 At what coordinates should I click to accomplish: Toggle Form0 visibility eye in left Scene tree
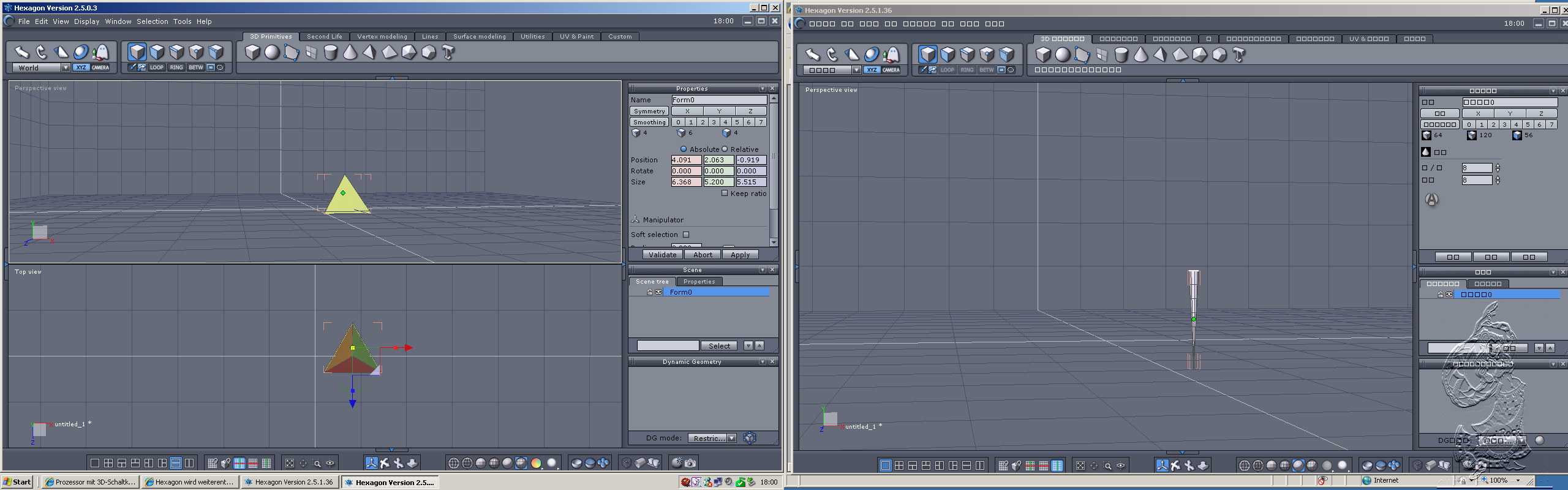(x=658, y=292)
